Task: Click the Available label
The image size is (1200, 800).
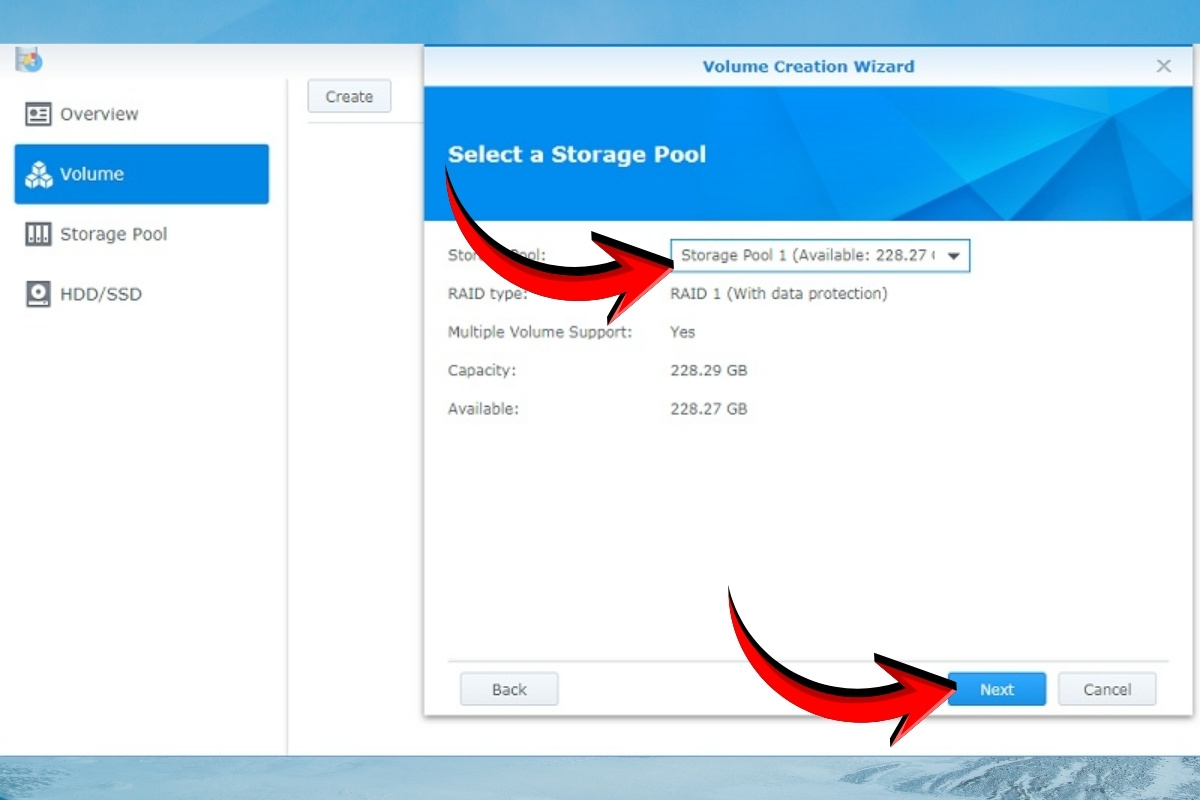Action: point(484,408)
